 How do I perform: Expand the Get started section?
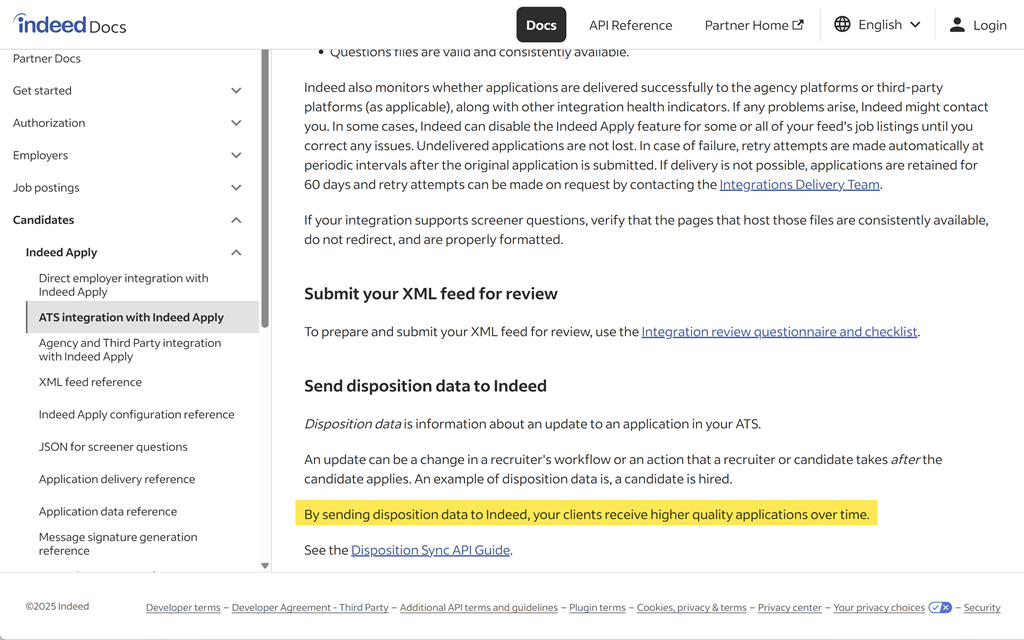point(236,91)
